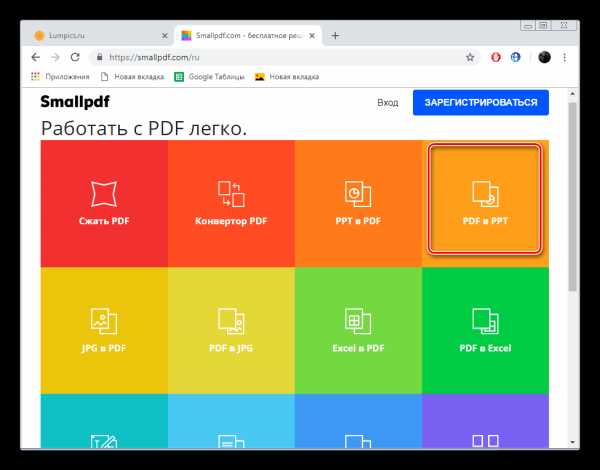The width and height of the screenshot is (600, 470).
Task: Open the first Новая вкладка bookmark
Action: (x=132, y=77)
